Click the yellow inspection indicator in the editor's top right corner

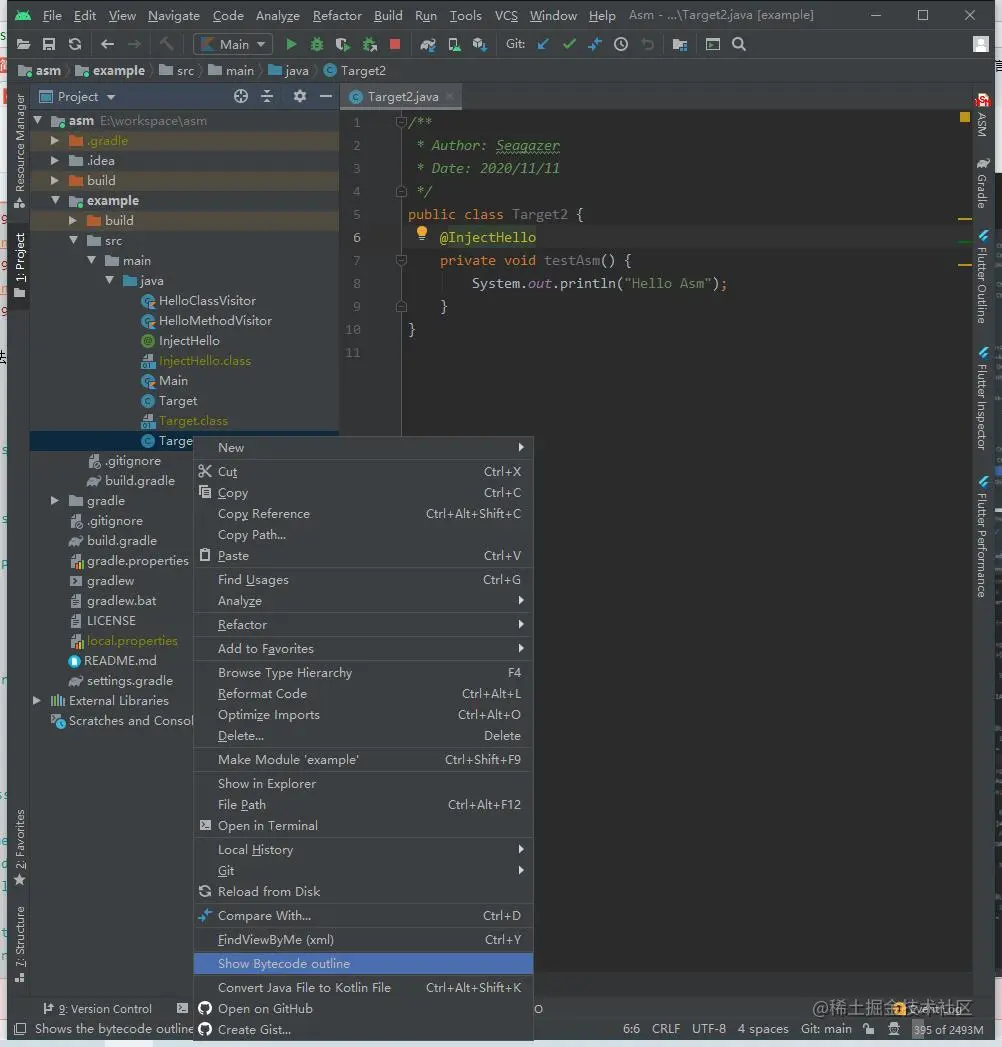(965, 117)
